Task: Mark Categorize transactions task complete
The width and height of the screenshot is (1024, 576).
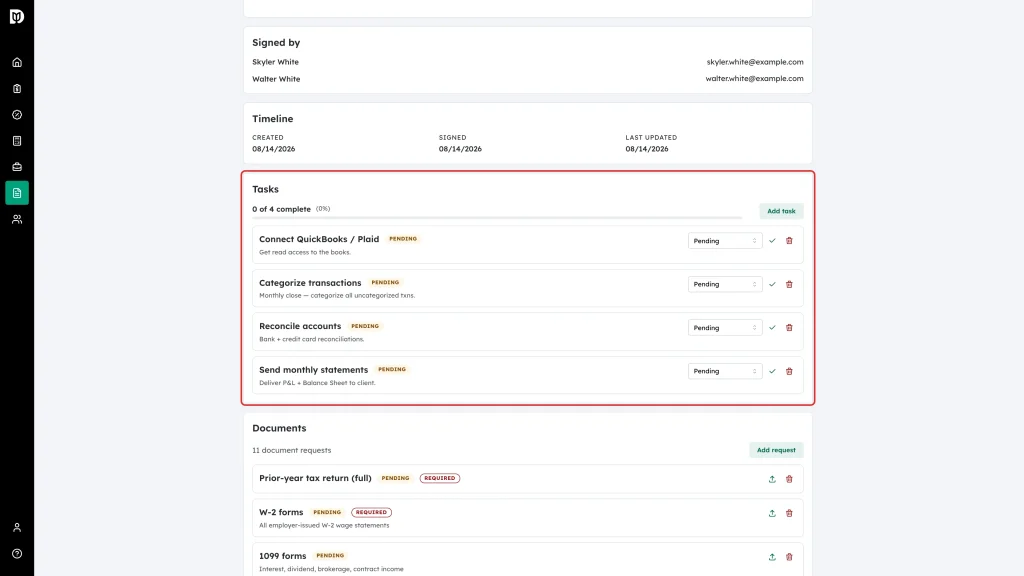Action: point(773,285)
